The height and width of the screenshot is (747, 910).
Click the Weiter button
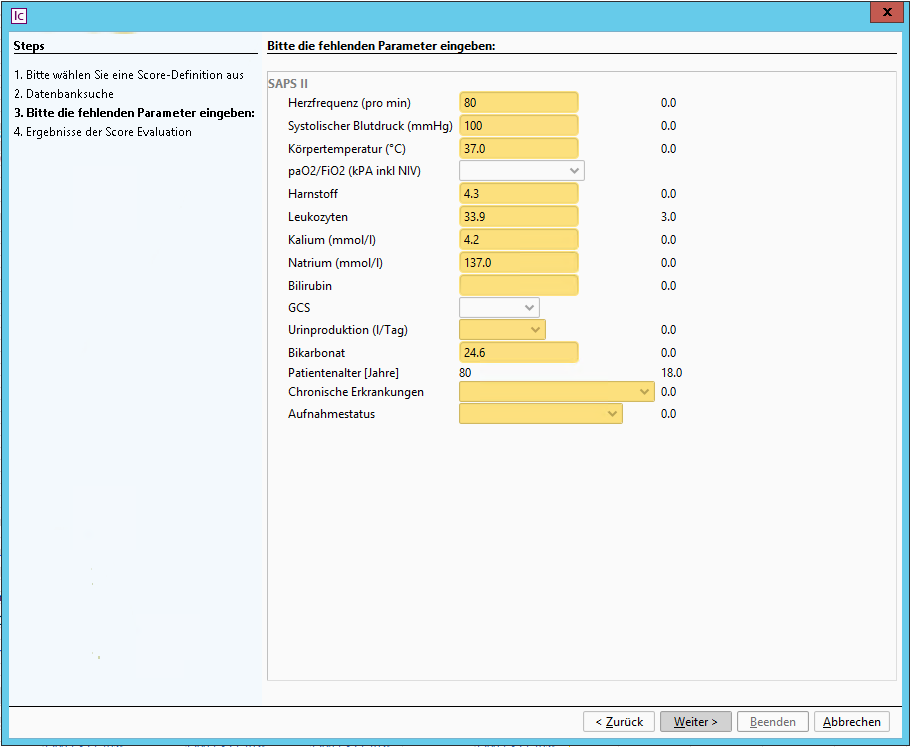(x=695, y=722)
